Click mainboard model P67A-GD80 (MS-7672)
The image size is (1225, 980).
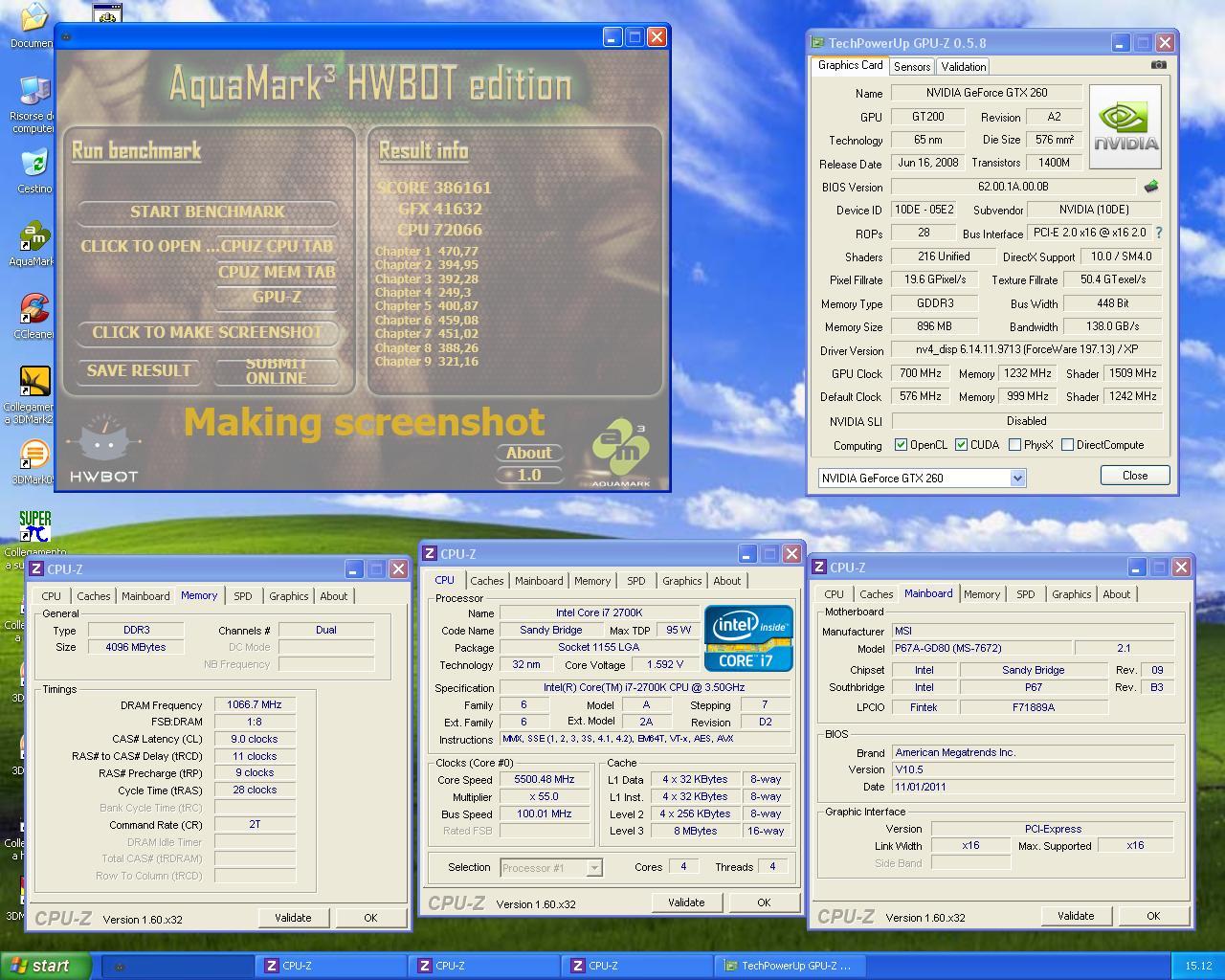[982, 648]
